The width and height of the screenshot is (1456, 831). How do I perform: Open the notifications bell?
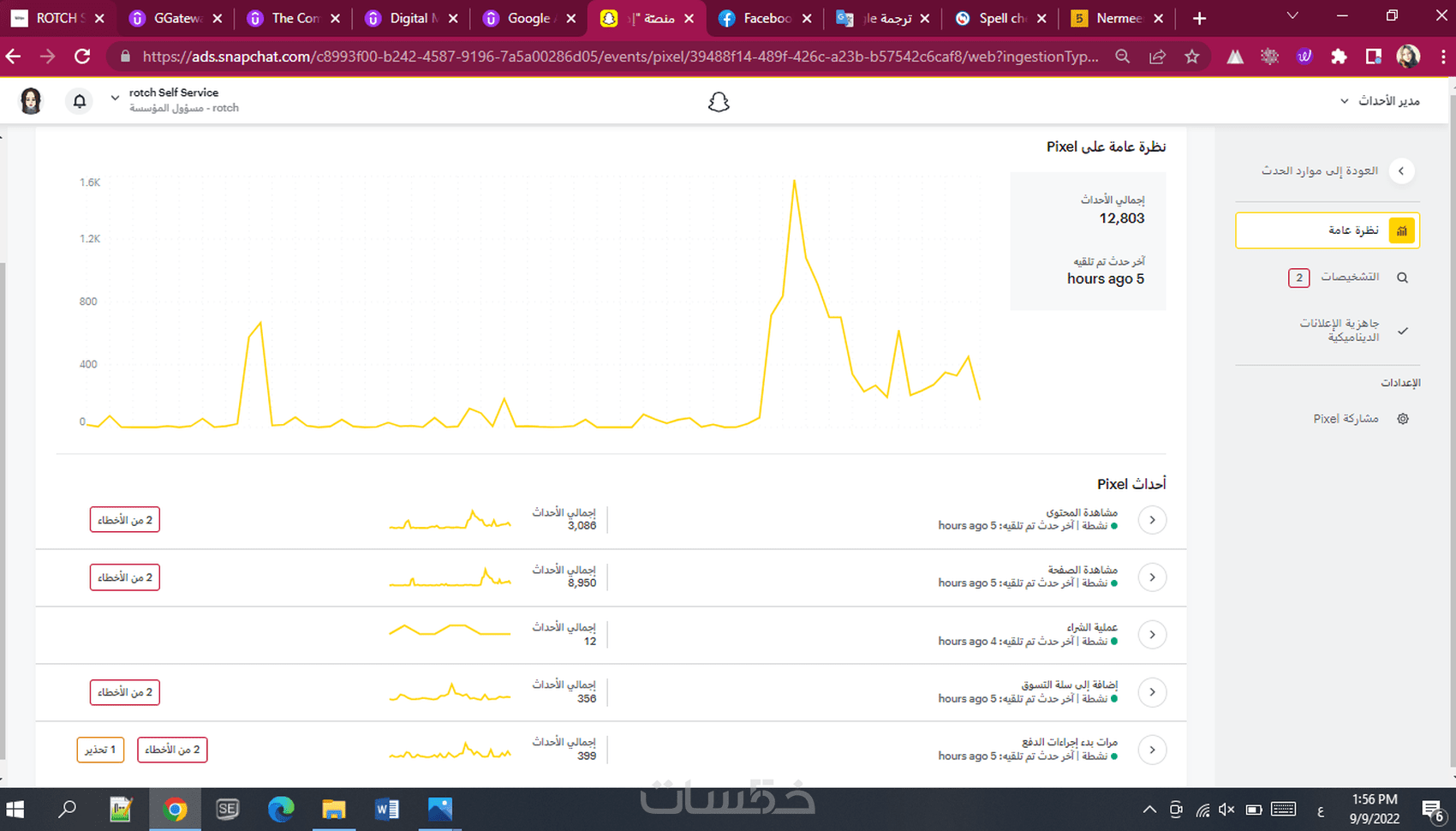click(x=80, y=101)
